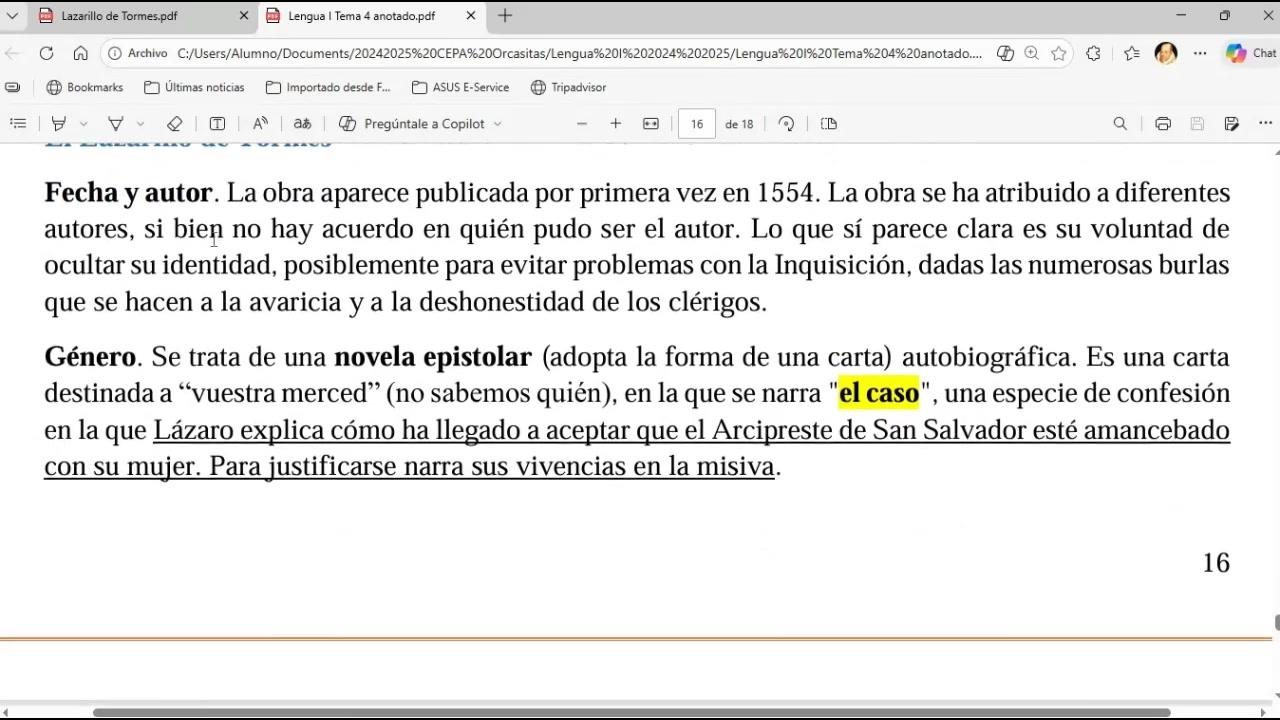Select the add text tool
This screenshot has height=720, width=1280.
click(217, 124)
